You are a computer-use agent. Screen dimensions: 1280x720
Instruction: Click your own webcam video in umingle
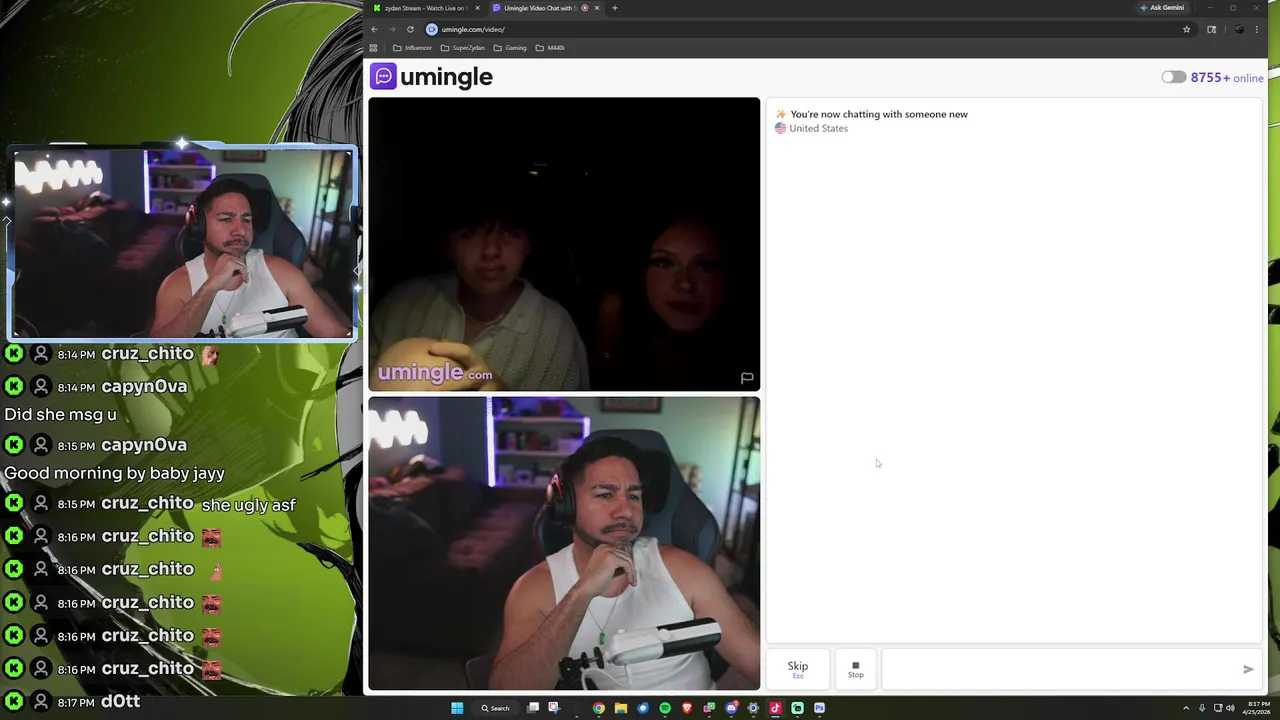coord(564,543)
